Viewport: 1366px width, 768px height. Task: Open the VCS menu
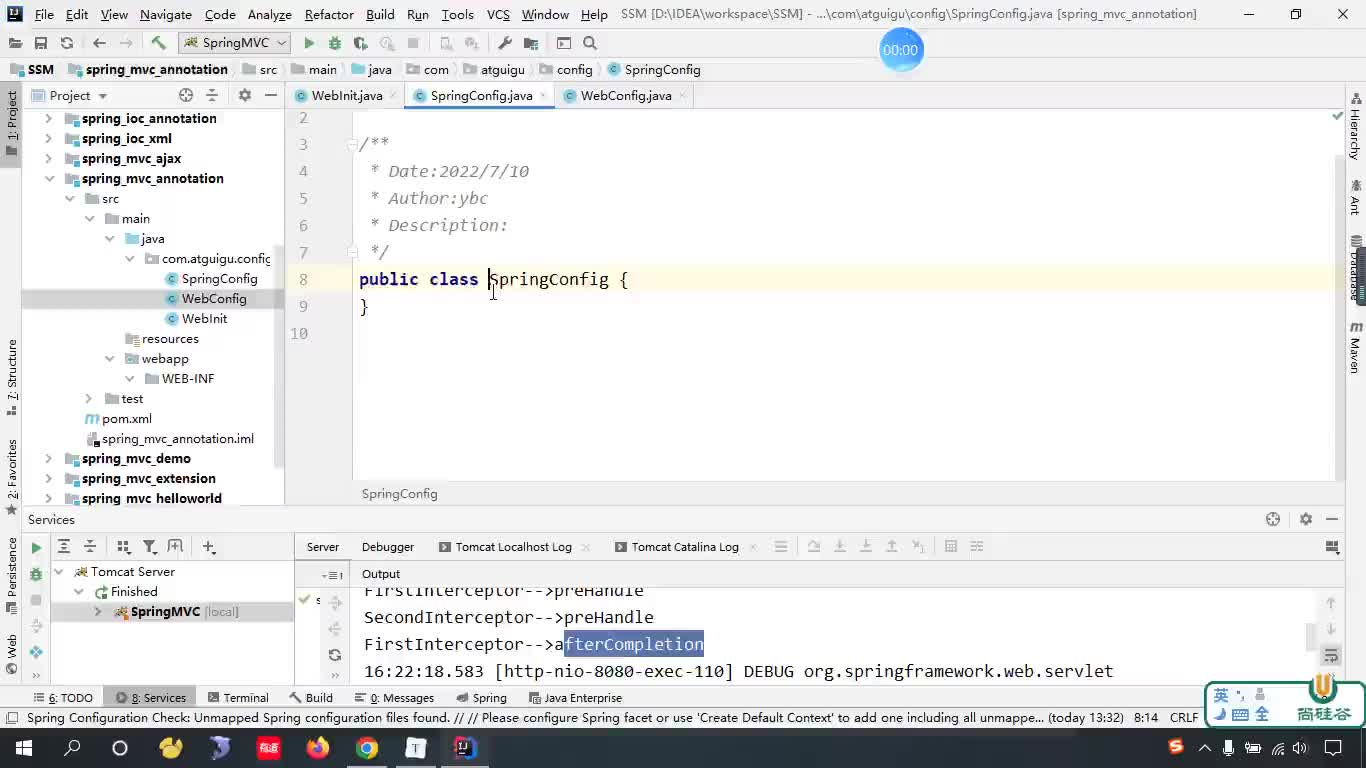click(498, 14)
